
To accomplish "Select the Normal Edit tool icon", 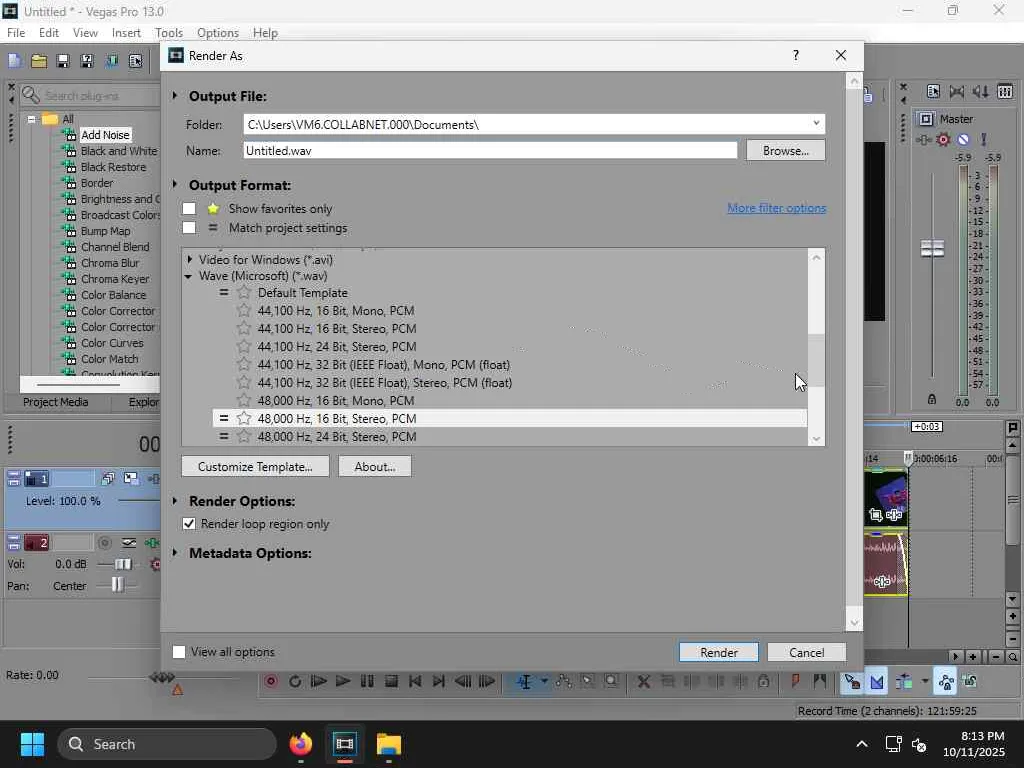I will click(524, 682).
